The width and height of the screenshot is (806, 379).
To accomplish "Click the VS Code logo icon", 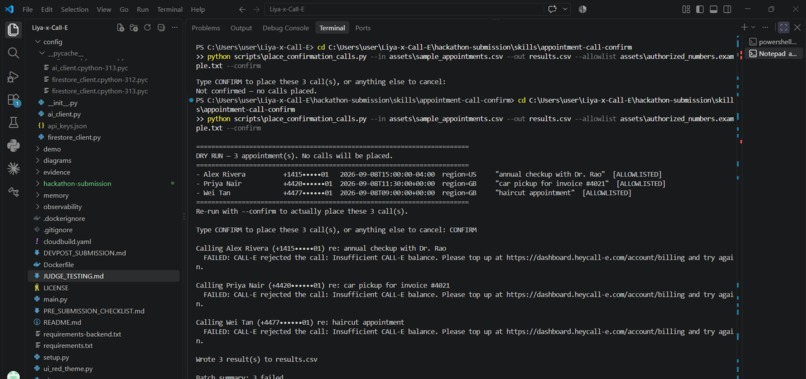I will (9, 9).
